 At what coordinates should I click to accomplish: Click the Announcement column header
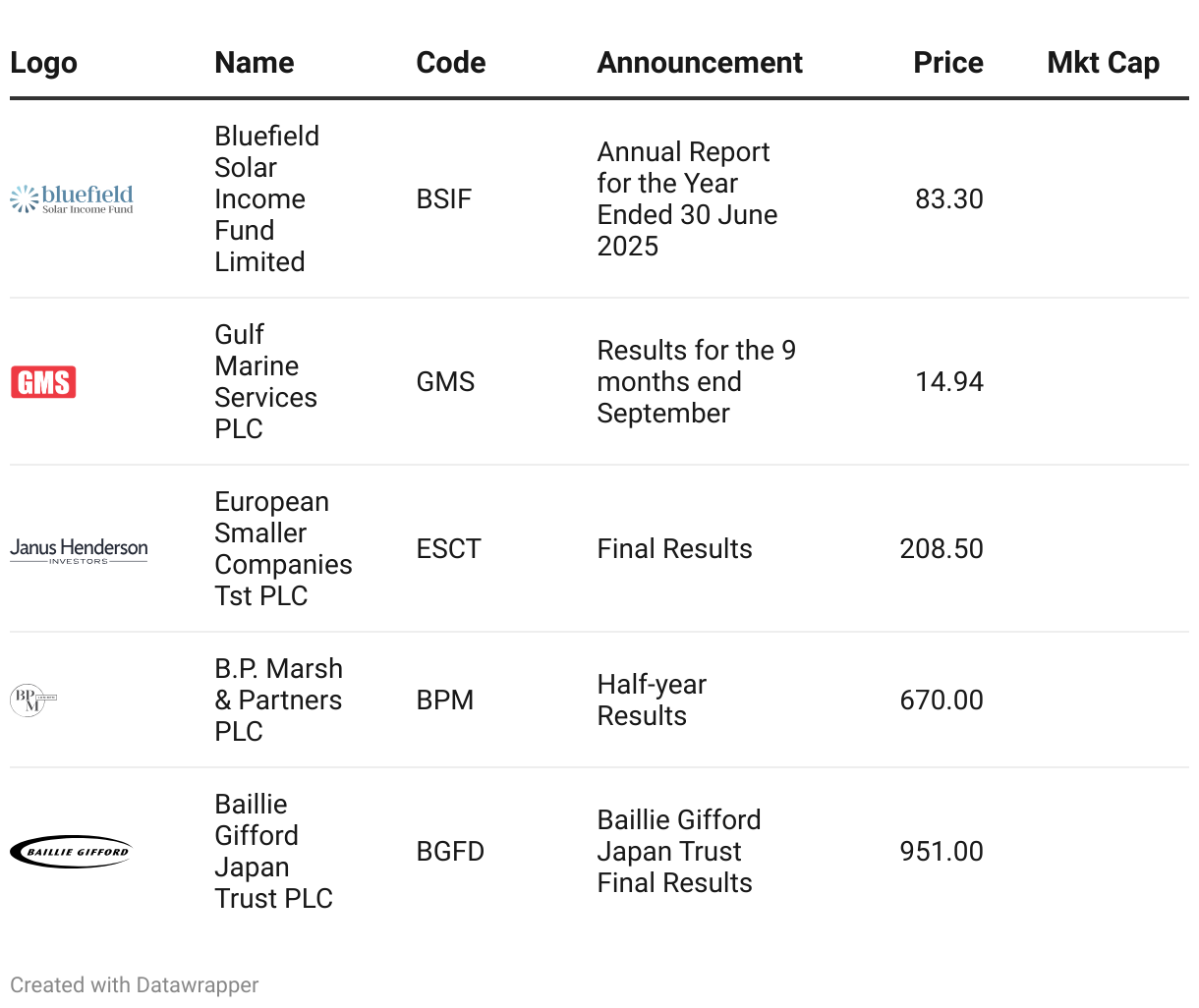pos(700,63)
